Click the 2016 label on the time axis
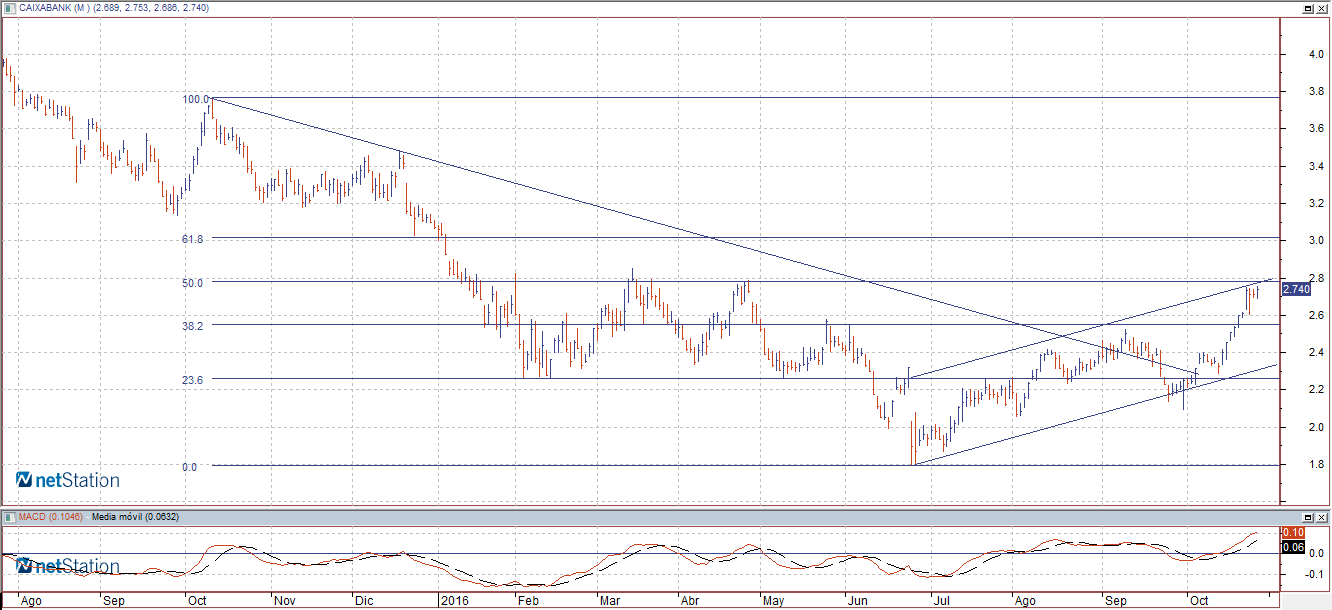The width and height of the screenshot is (1332, 610). (x=455, y=602)
